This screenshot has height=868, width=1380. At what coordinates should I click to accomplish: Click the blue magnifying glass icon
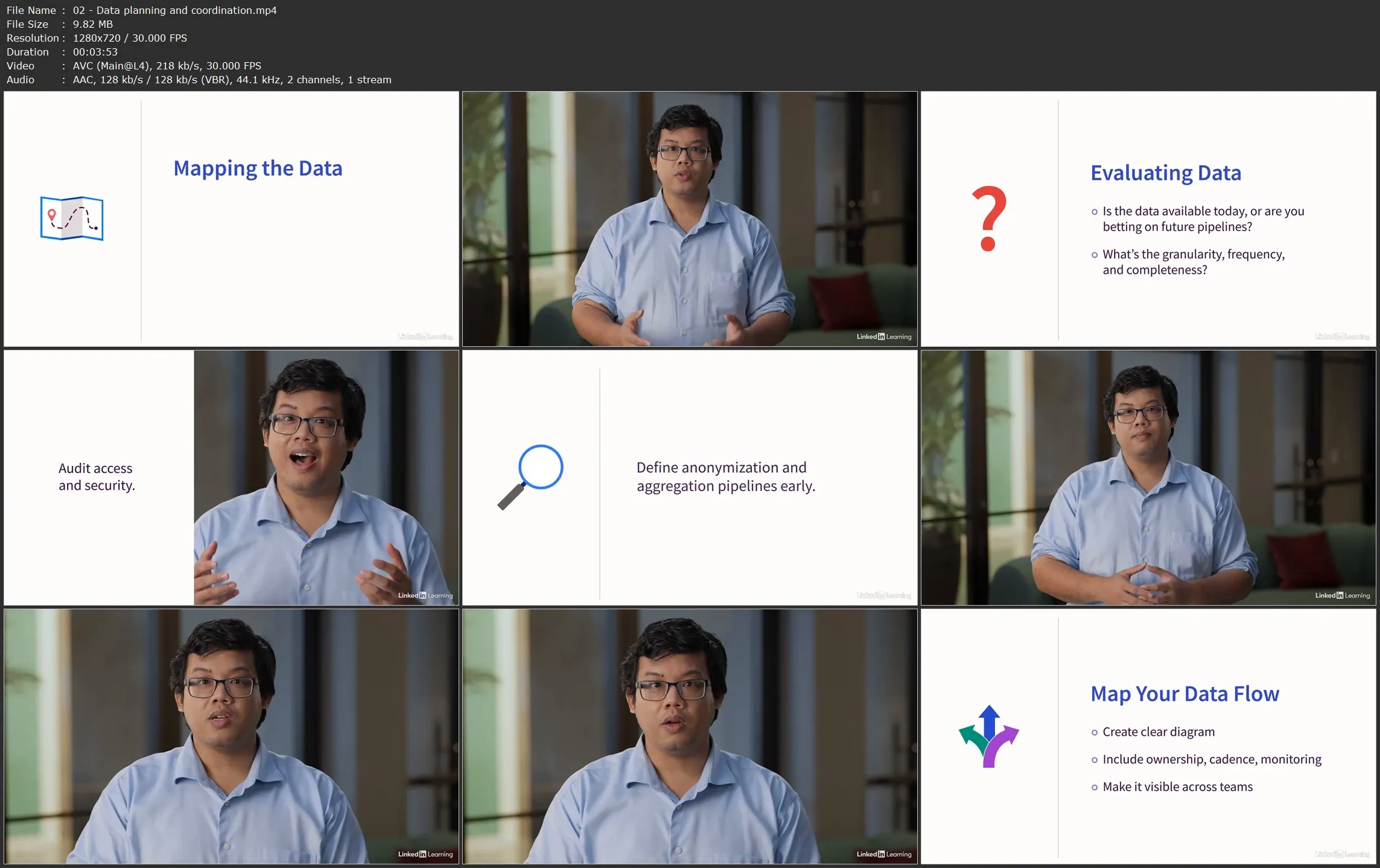pos(530,477)
